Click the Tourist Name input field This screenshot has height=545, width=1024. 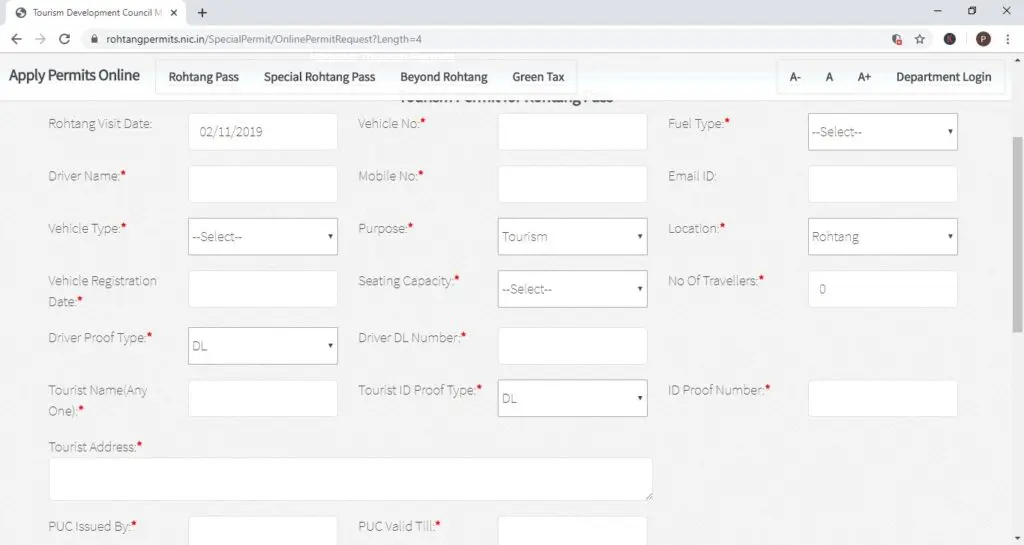point(263,398)
